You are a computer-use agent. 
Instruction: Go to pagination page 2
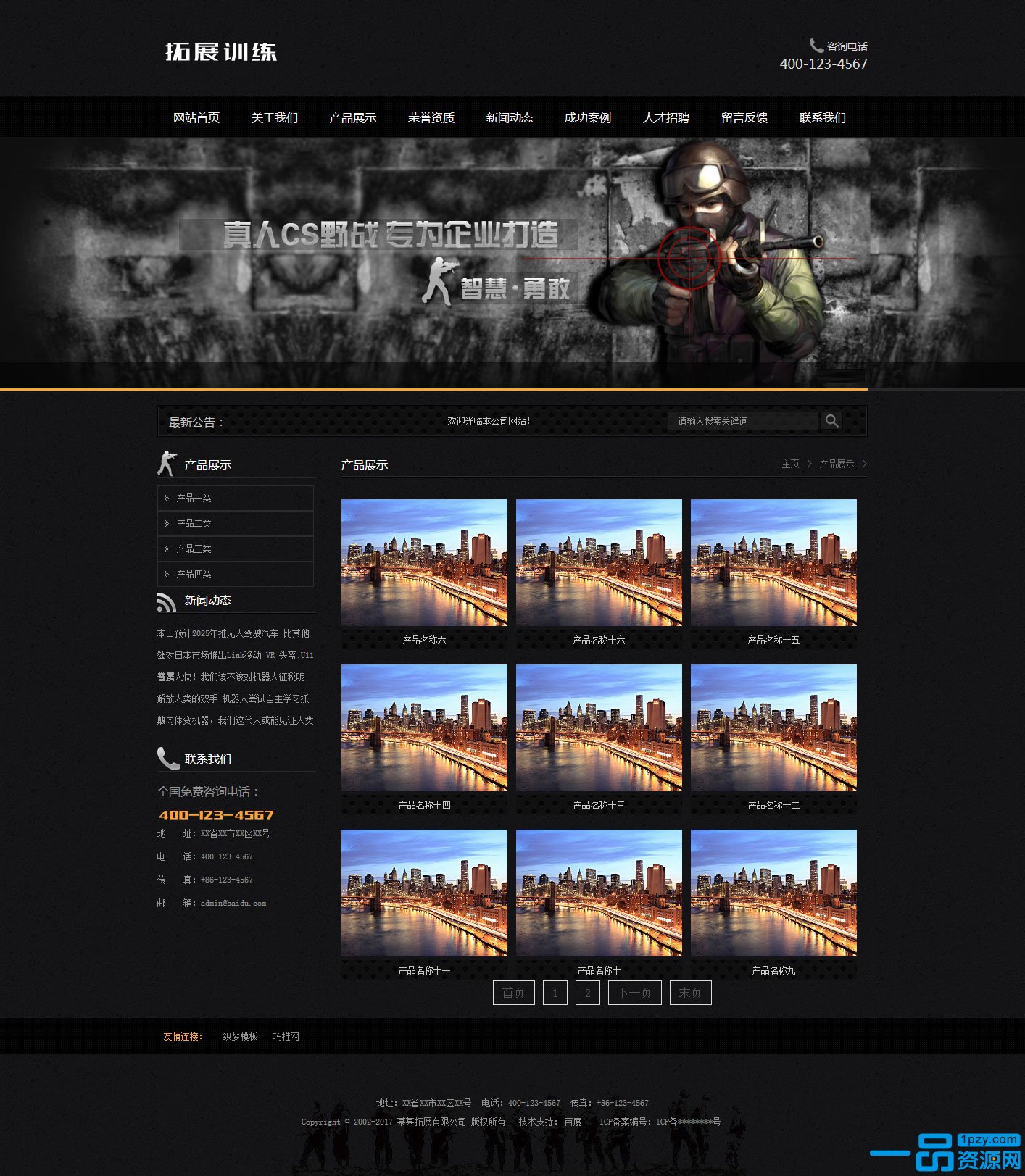click(x=588, y=993)
